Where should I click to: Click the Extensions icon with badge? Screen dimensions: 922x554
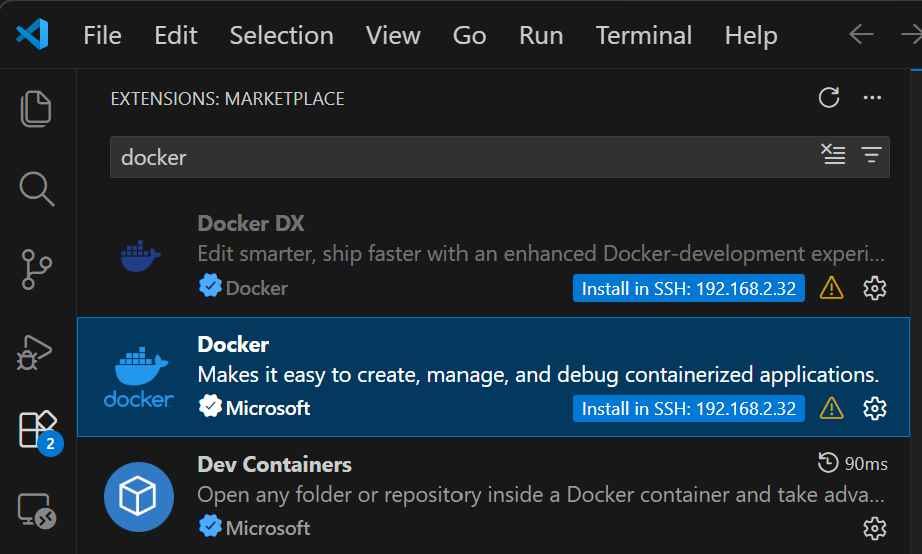tap(37, 430)
